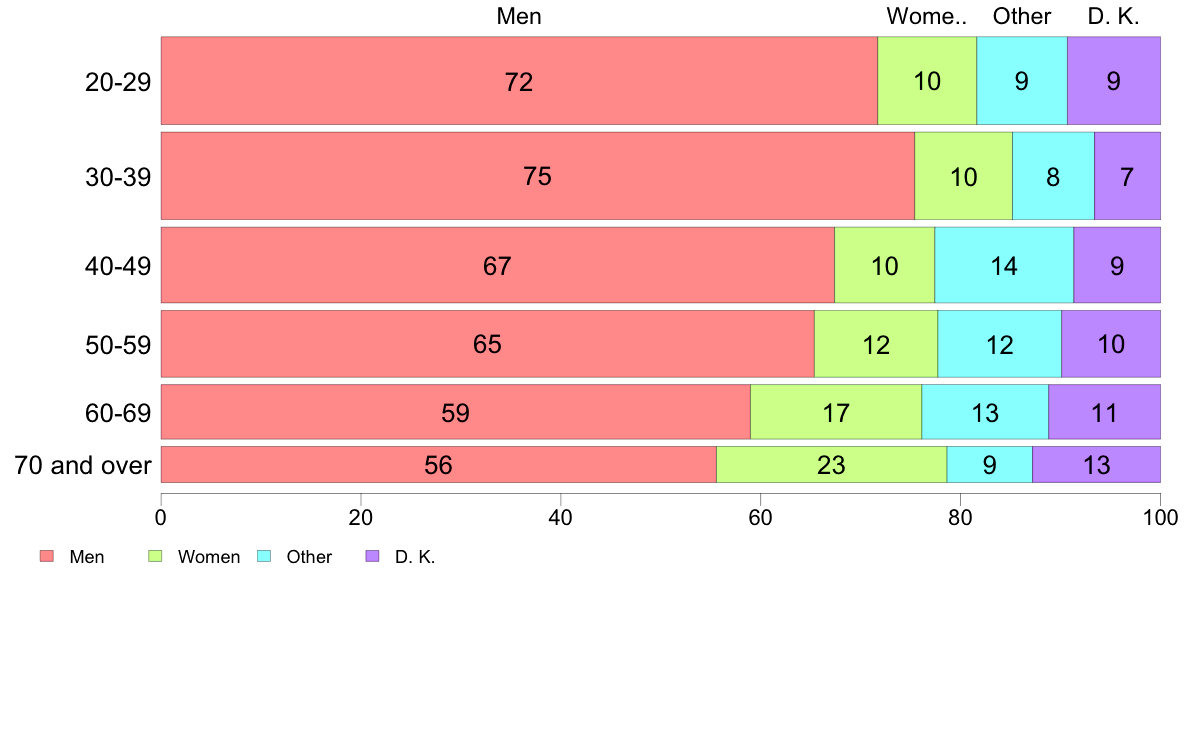Click the D. K. segment showing 7
Screen dimensions: 1188x736
point(1127,177)
